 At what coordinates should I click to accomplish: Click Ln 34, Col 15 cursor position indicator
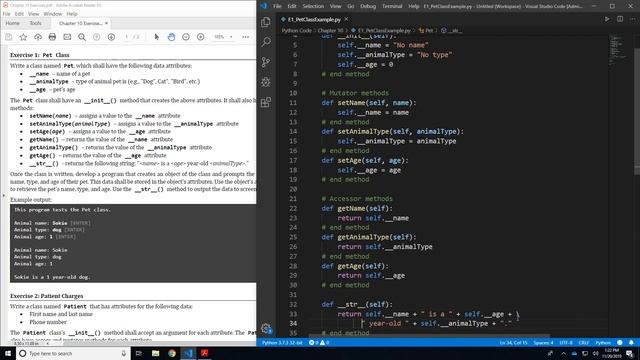point(513,342)
